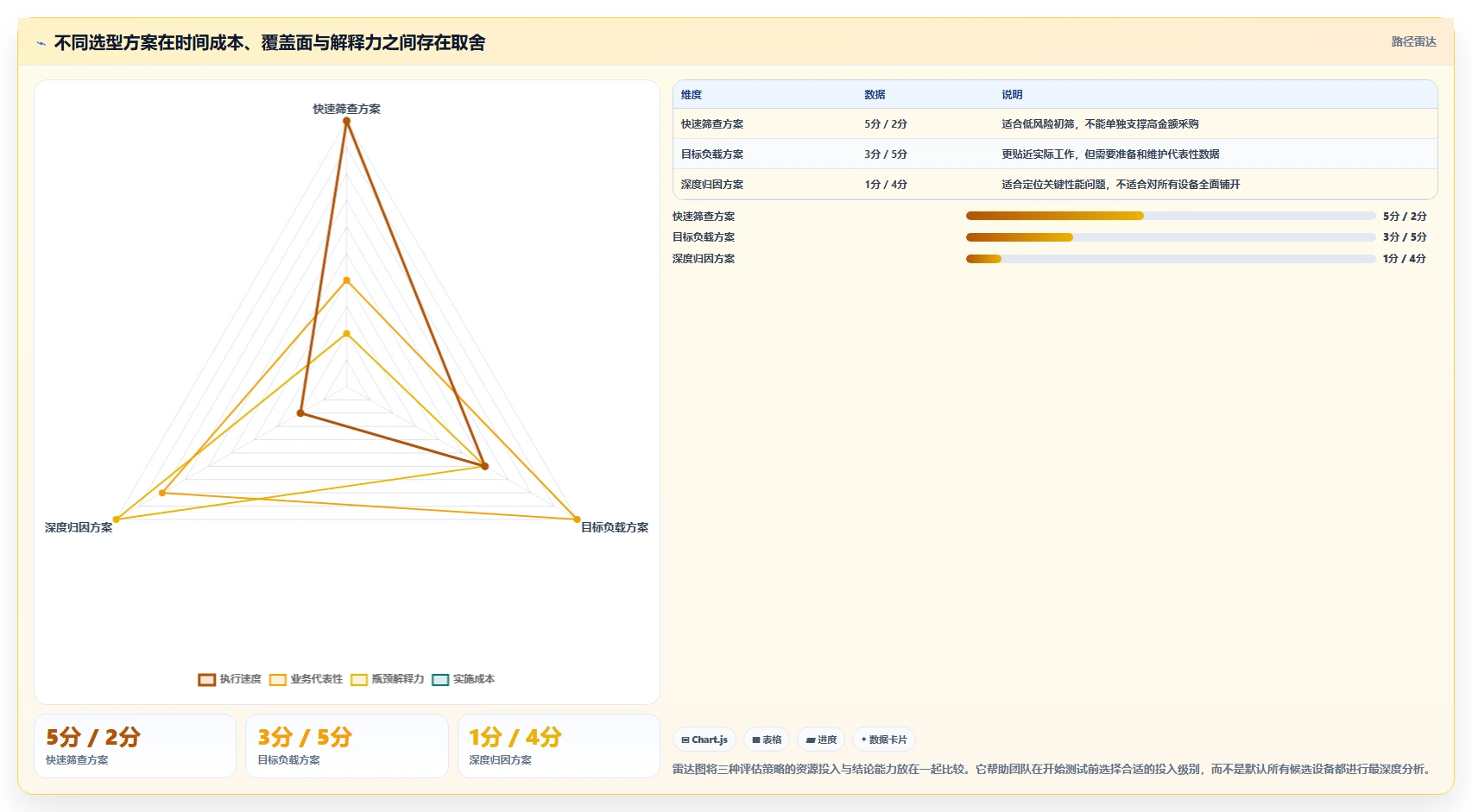Click the 3分 / 5分 value beside the progress bar
The image size is (1472, 812).
1405,237
